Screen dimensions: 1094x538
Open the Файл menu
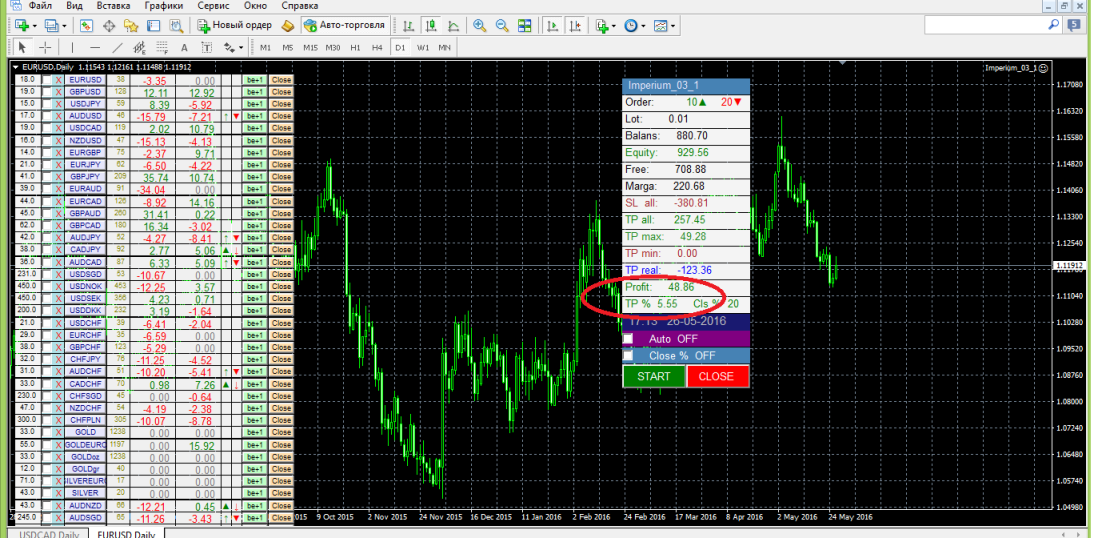40,6
